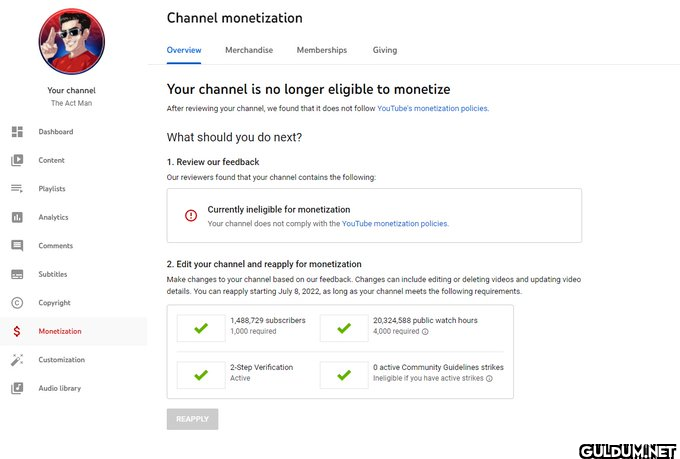680x459 pixels.
Task: Click 'What should you do next?' heading
Action: tap(234, 137)
